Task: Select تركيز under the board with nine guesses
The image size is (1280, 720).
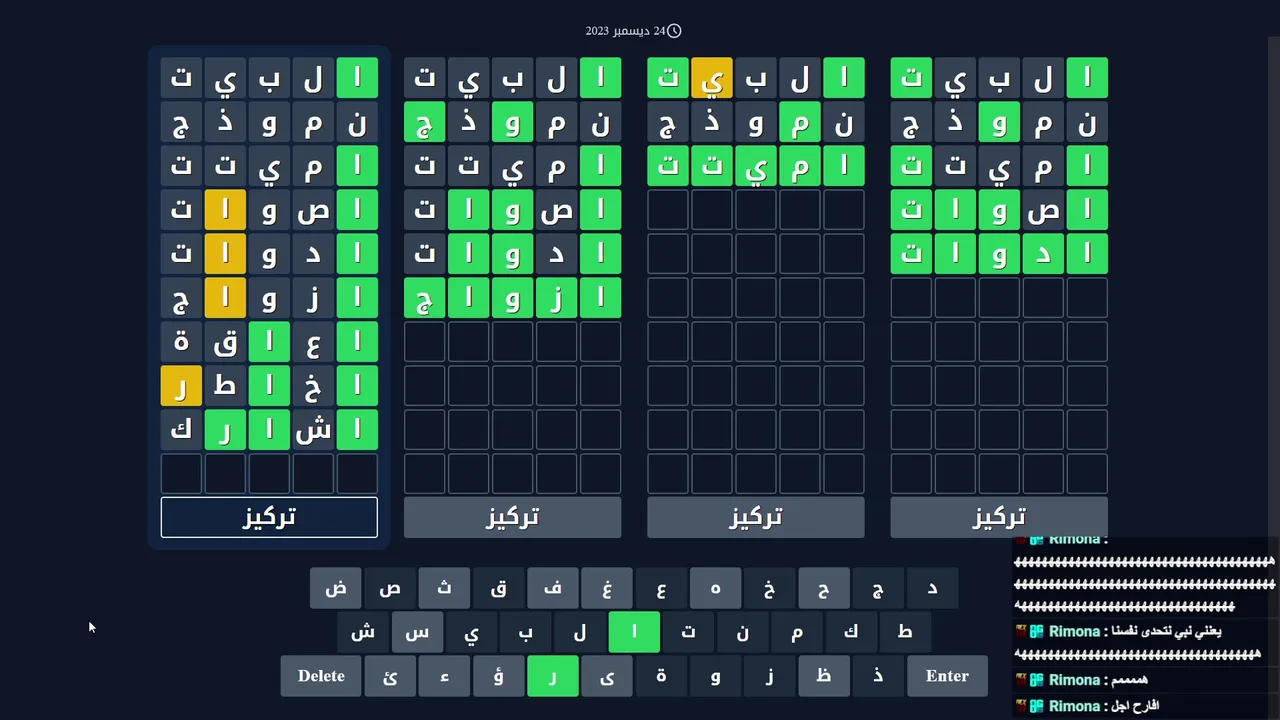Action: (x=269, y=517)
